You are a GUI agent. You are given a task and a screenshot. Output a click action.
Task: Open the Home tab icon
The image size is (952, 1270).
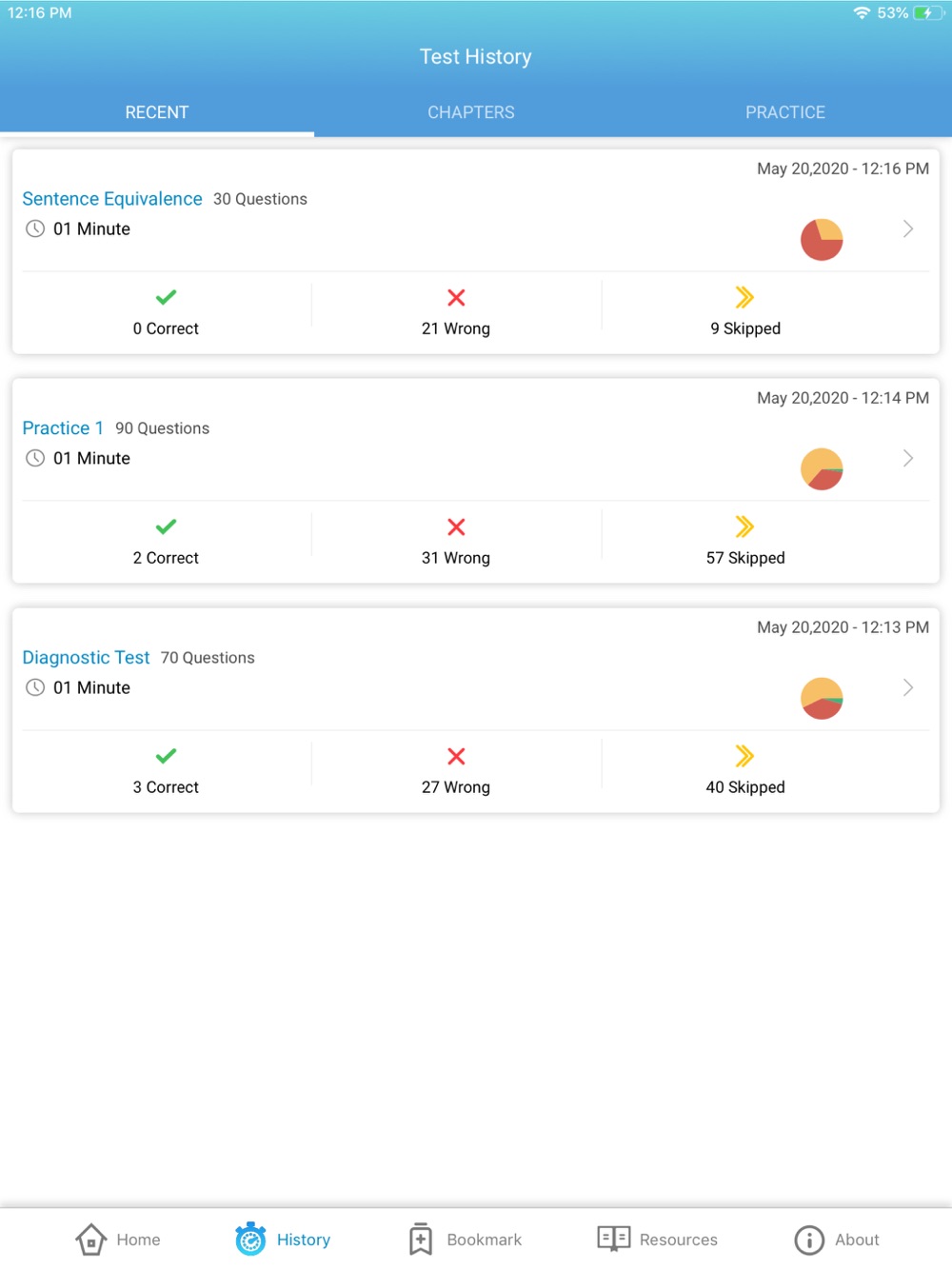pyautogui.click(x=90, y=1239)
